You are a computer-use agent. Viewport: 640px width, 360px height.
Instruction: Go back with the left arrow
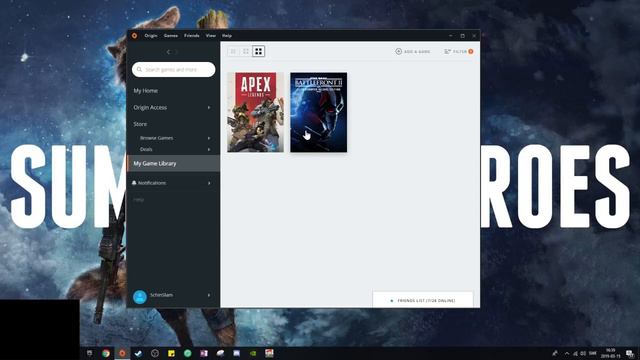point(168,52)
